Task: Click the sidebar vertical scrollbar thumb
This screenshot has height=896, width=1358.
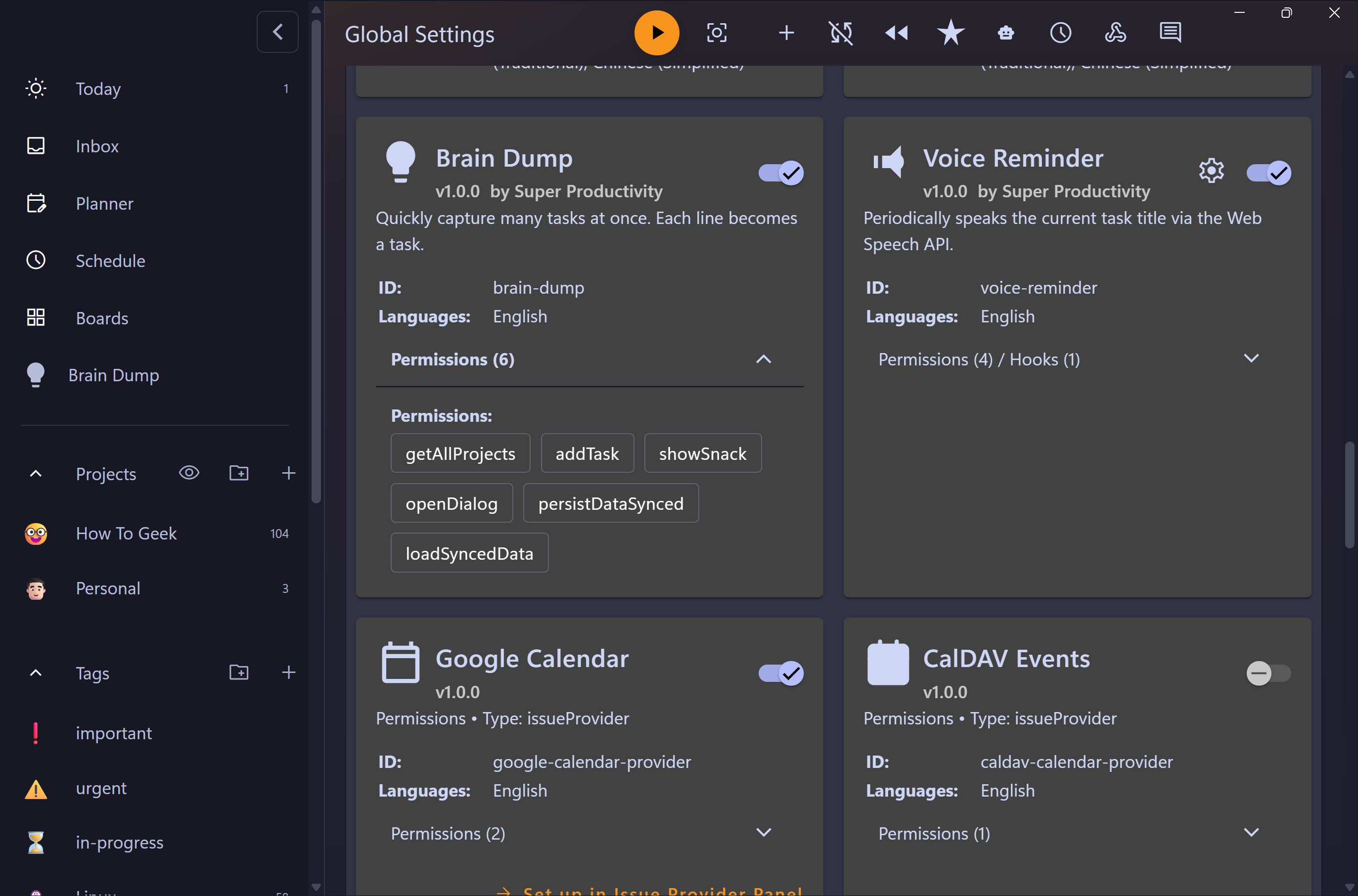Action: point(316,262)
